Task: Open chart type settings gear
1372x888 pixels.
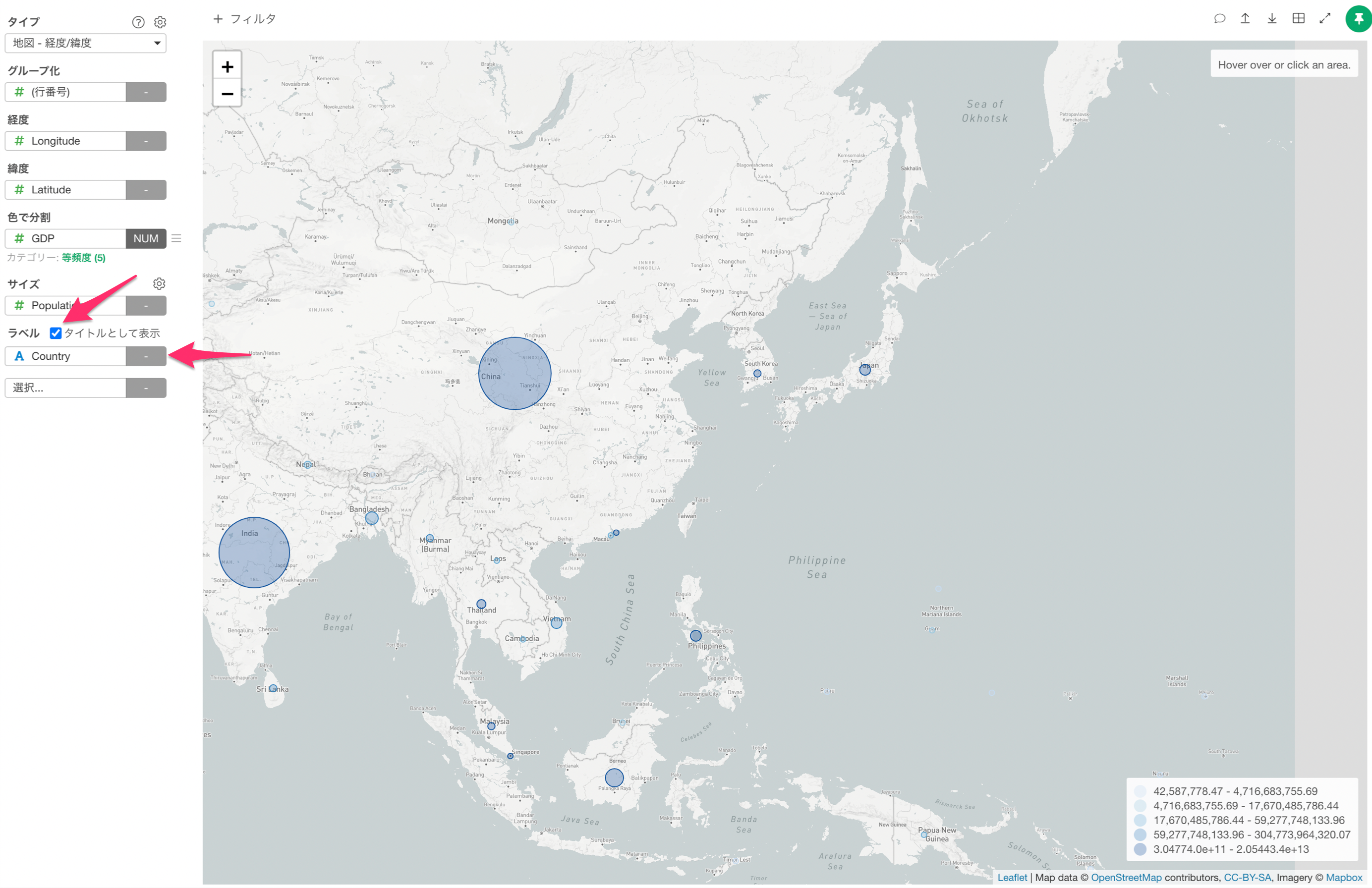Action: pyautogui.click(x=160, y=22)
